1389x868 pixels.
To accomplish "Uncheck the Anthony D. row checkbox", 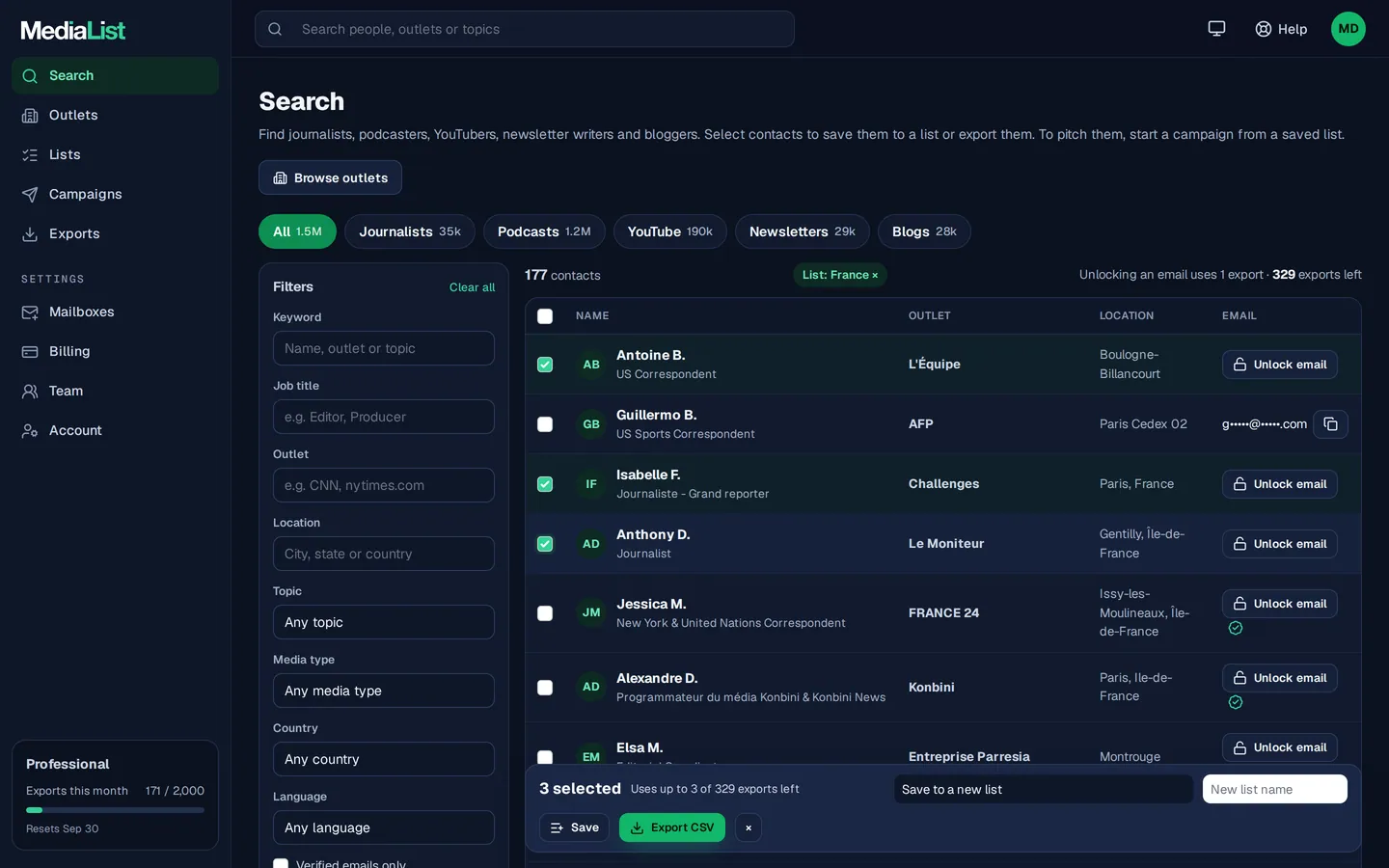I will (x=545, y=544).
